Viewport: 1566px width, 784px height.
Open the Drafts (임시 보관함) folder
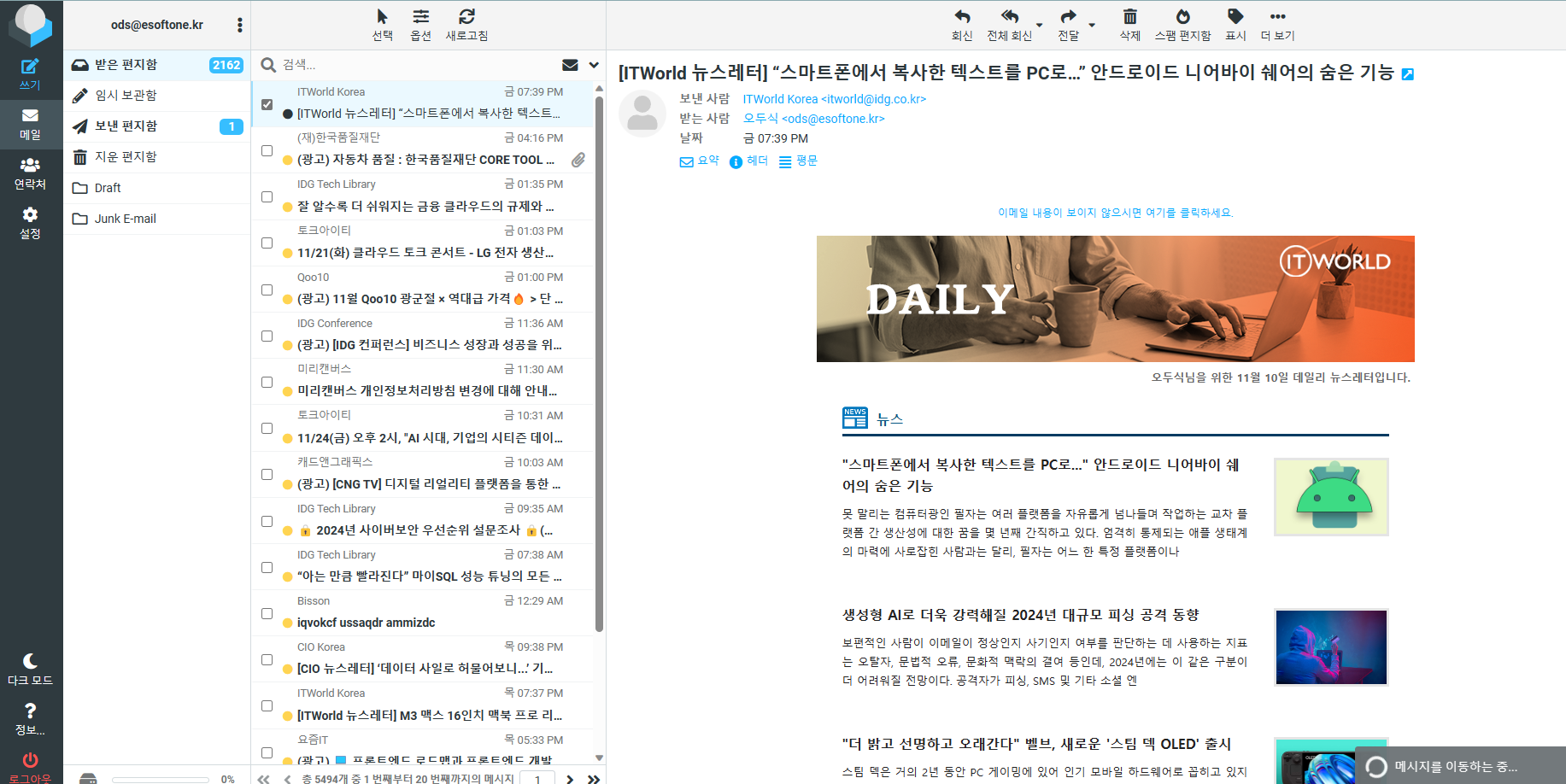(157, 96)
